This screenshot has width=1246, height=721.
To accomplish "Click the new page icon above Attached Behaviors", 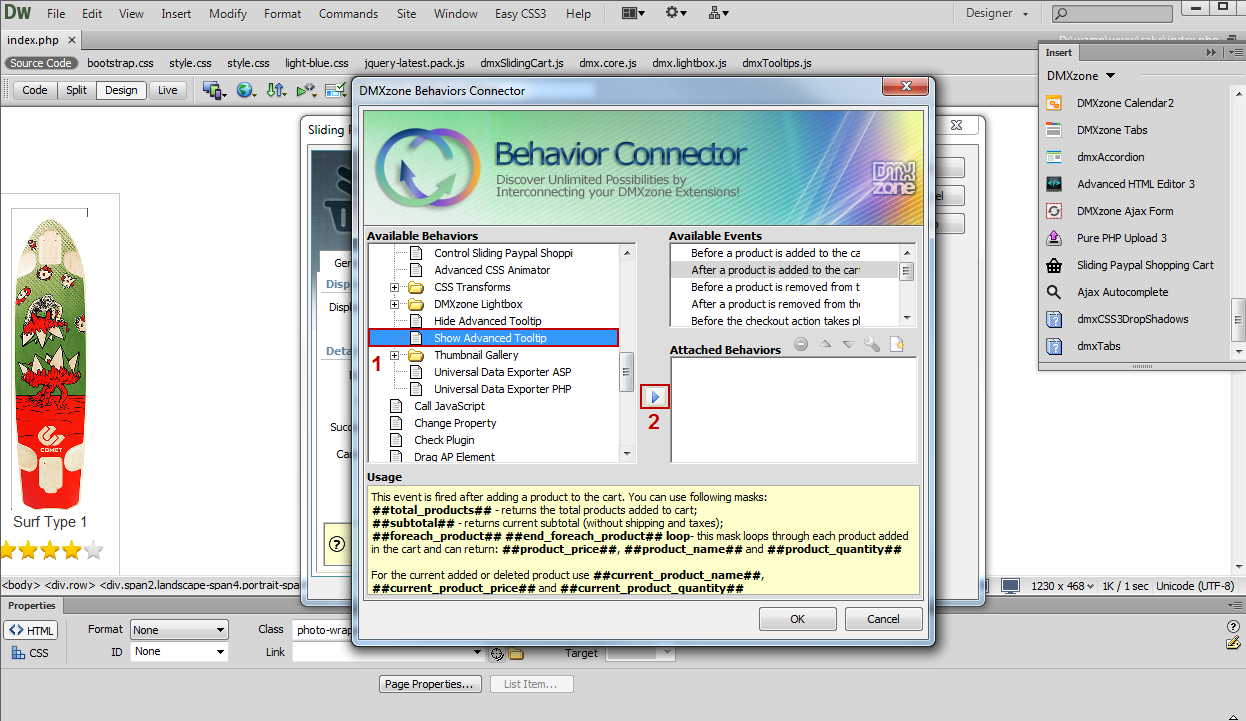I will pos(897,345).
